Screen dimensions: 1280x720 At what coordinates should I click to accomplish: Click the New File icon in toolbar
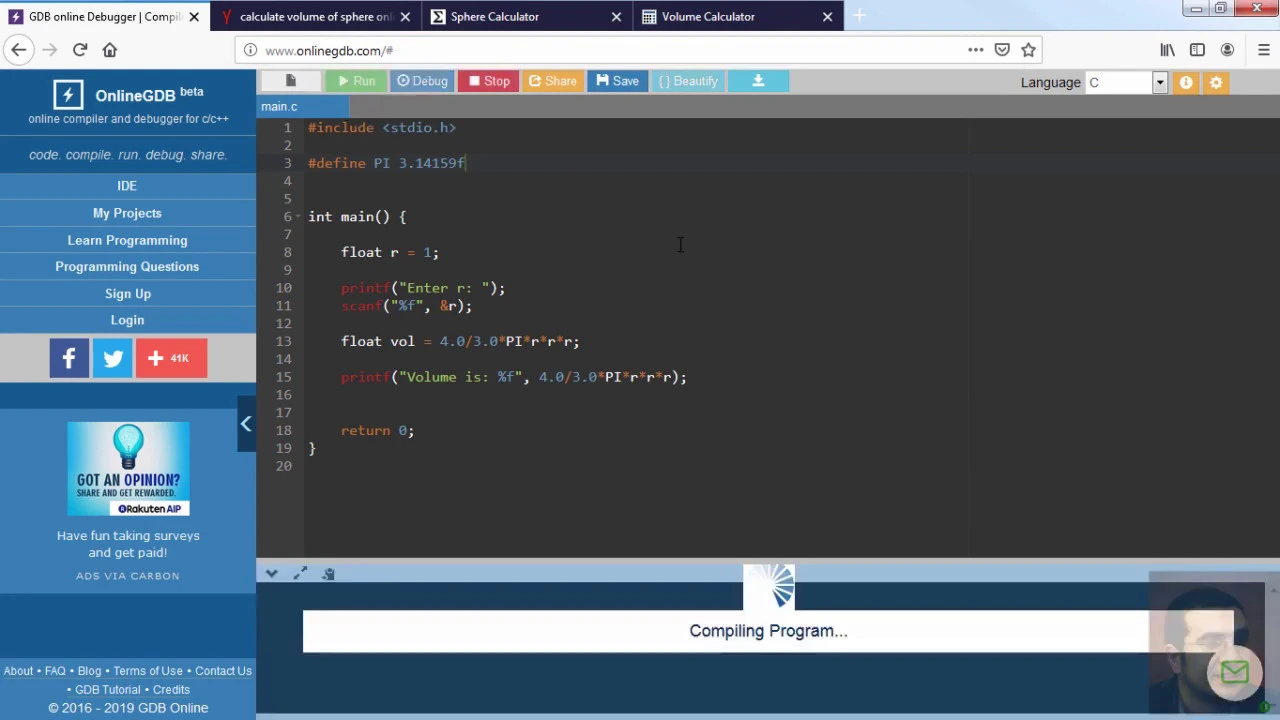pyautogui.click(x=291, y=81)
